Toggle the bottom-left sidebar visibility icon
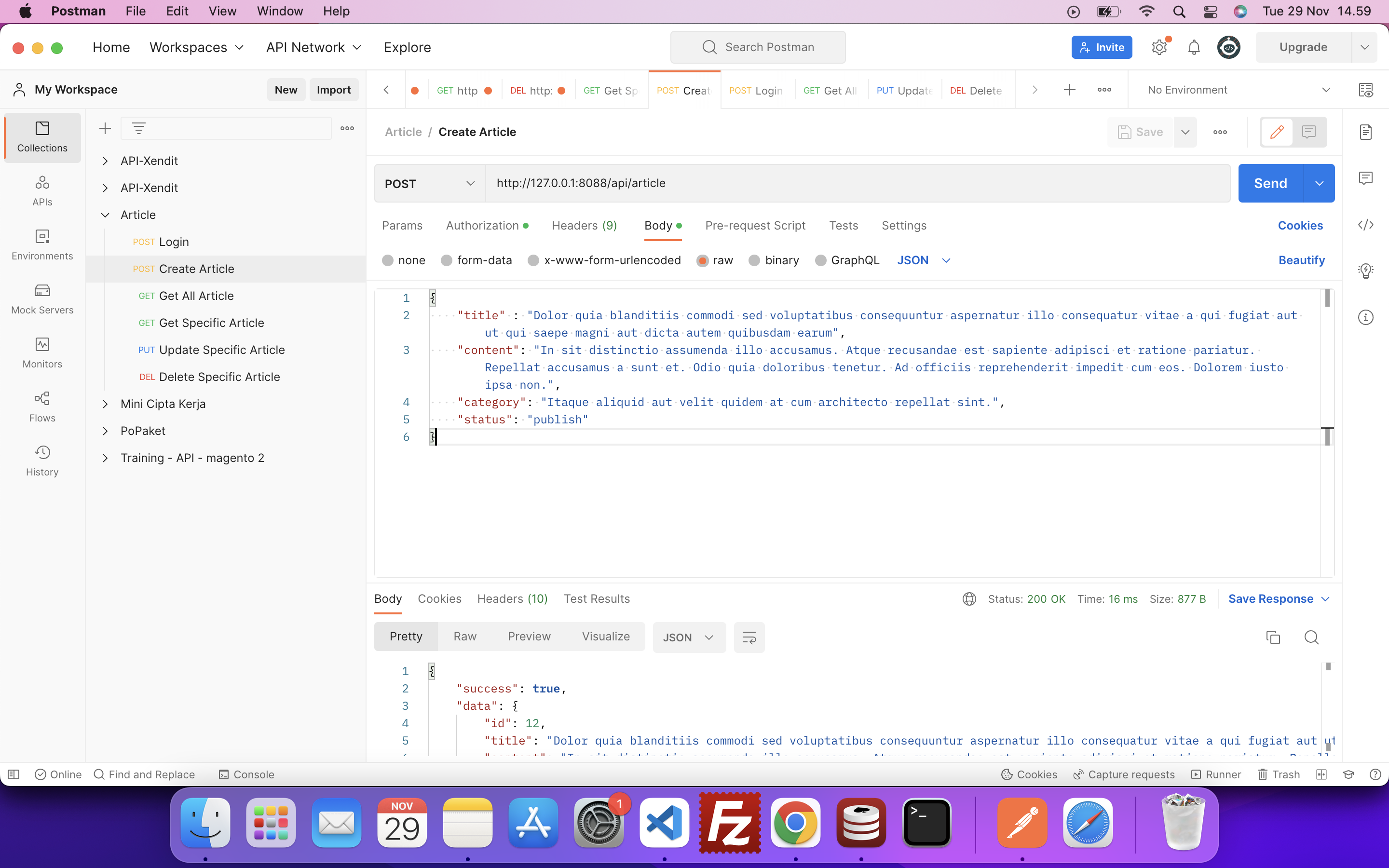This screenshot has height=868, width=1389. click(x=14, y=774)
